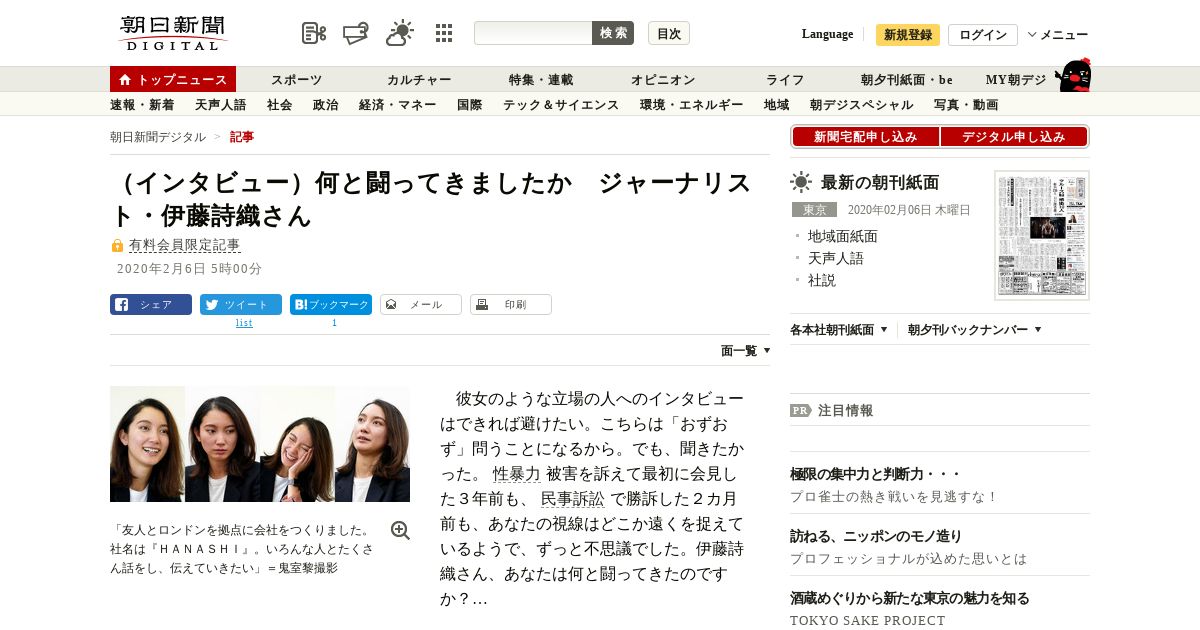Open the 経済・マネー submenu

397,104
